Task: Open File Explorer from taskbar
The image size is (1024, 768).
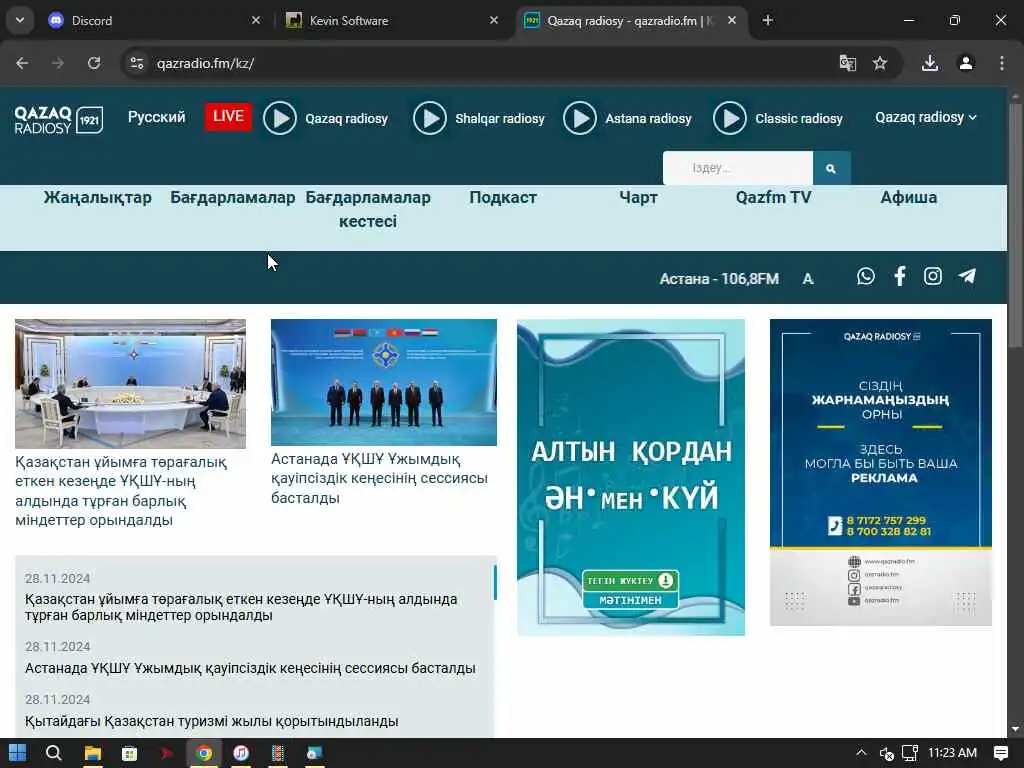Action: pyautogui.click(x=93, y=753)
